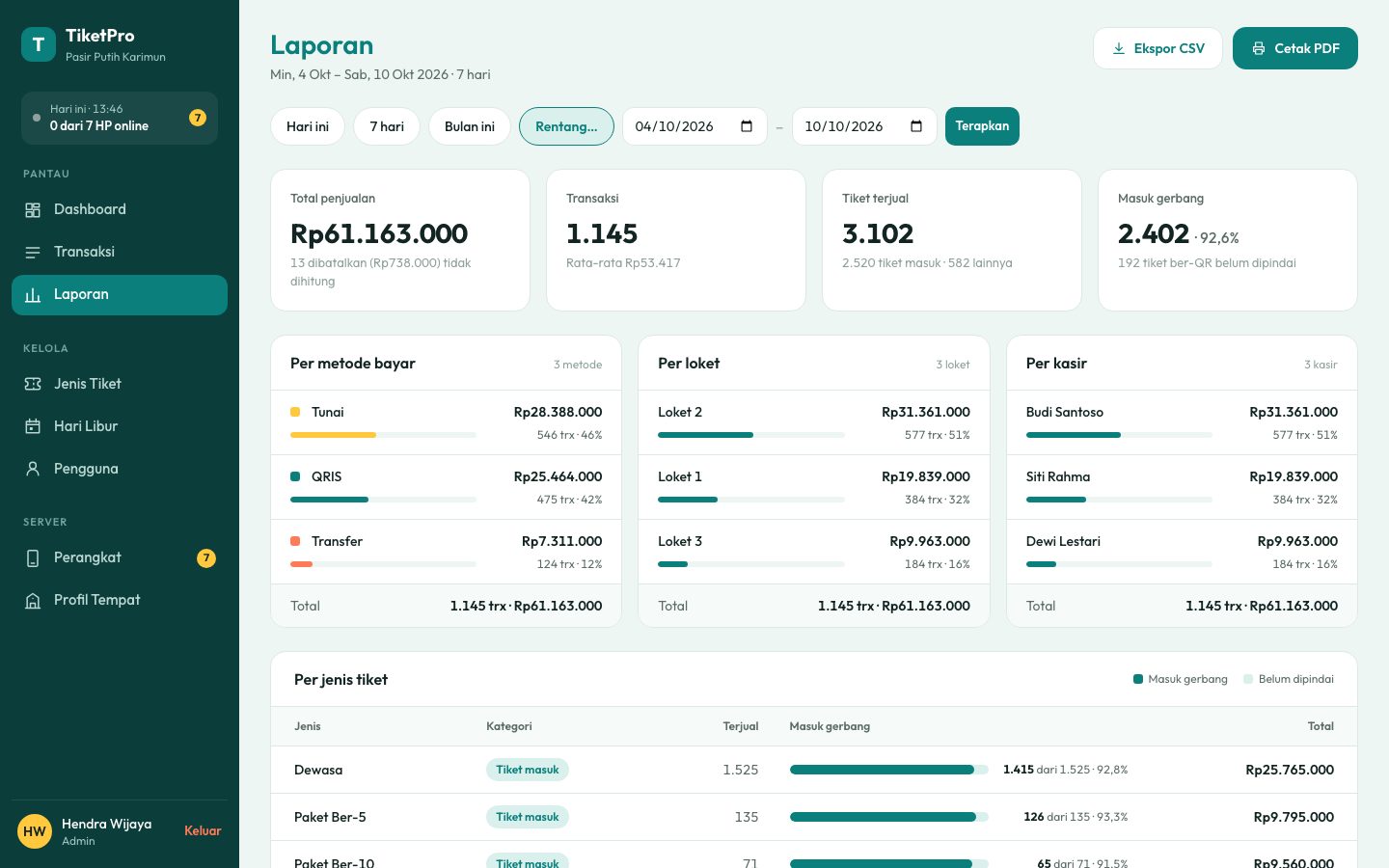Select the Bulan ini range filter
Screen dimensions: 1389x868
coord(470,126)
